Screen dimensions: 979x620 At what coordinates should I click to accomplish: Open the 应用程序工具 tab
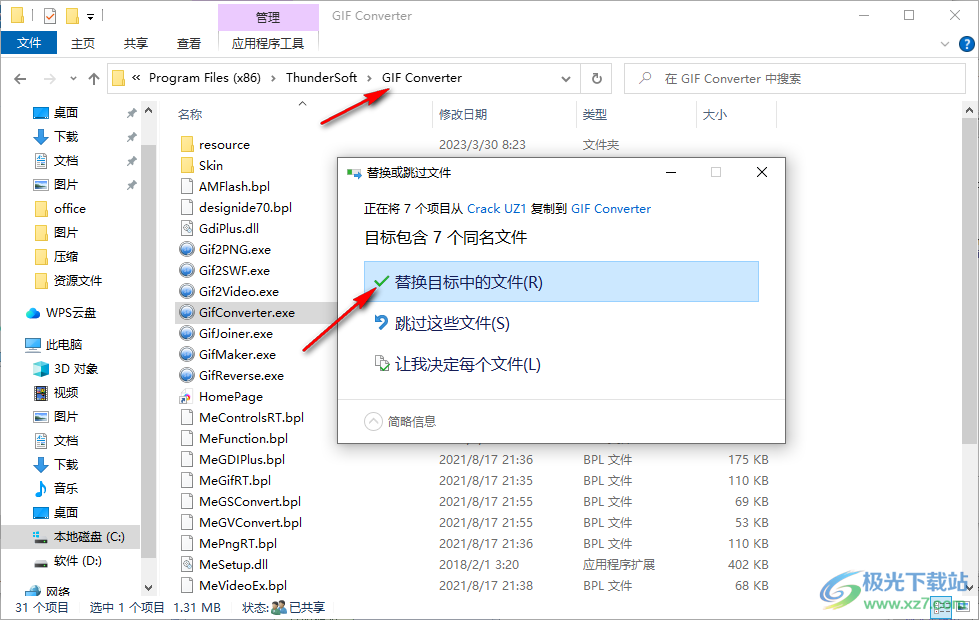pos(268,43)
